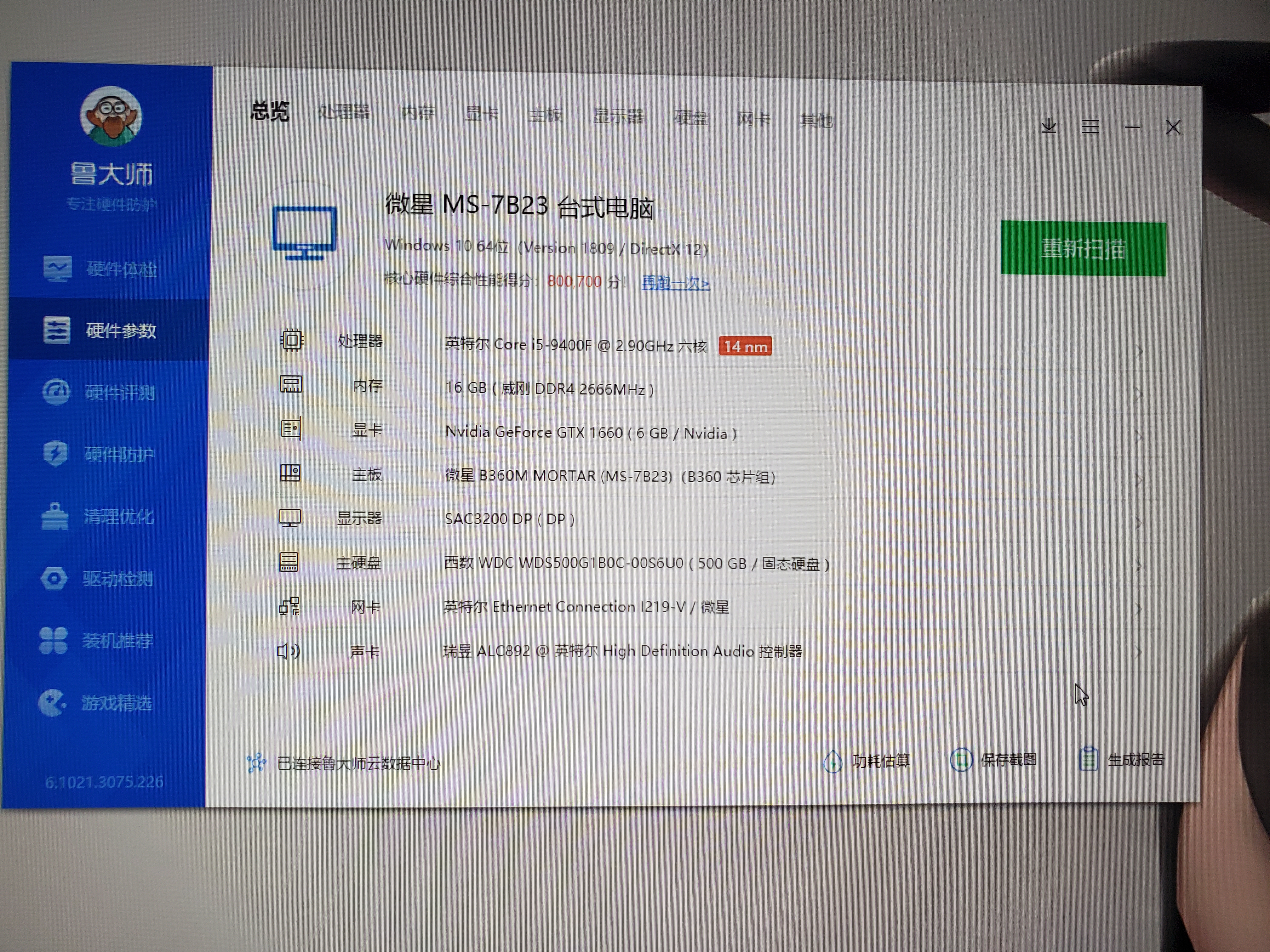
Task: Click the red 14 nm badge
Action: [x=745, y=346]
